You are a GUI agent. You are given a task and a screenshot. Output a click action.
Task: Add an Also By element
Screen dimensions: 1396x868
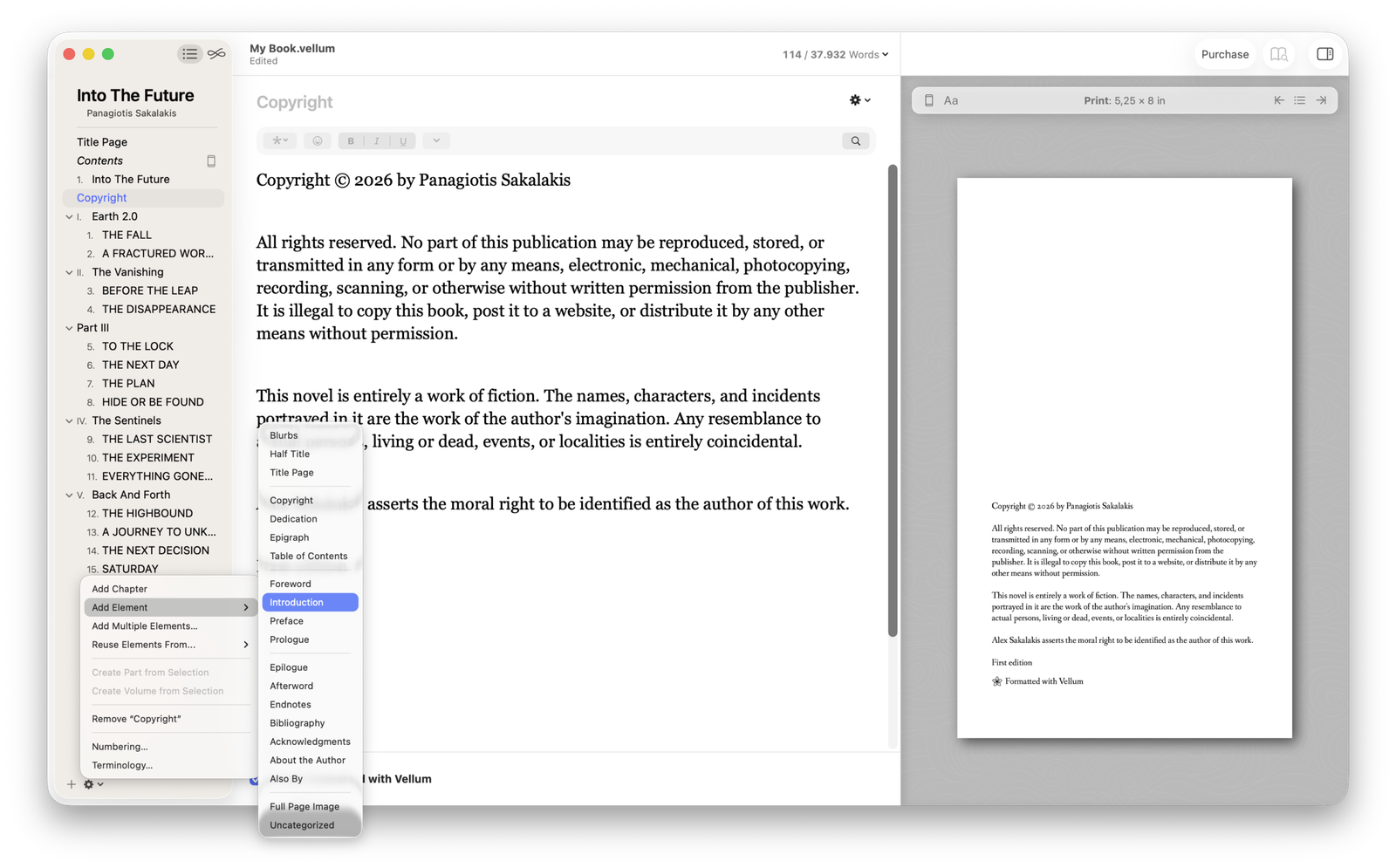click(x=310, y=779)
